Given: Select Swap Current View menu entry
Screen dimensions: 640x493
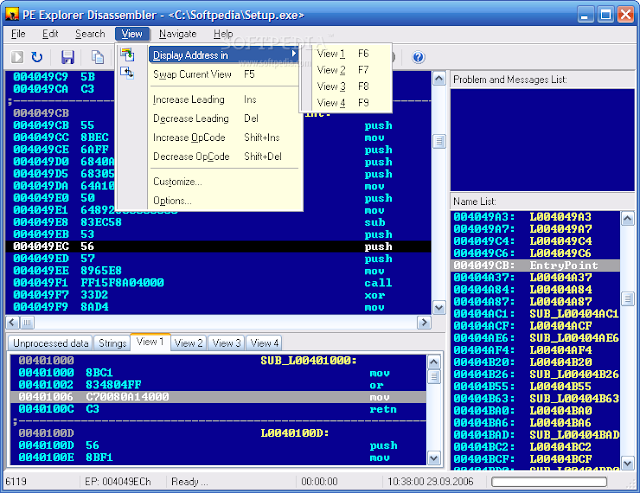Looking at the screenshot, I should pyautogui.click(x=224, y=74).
